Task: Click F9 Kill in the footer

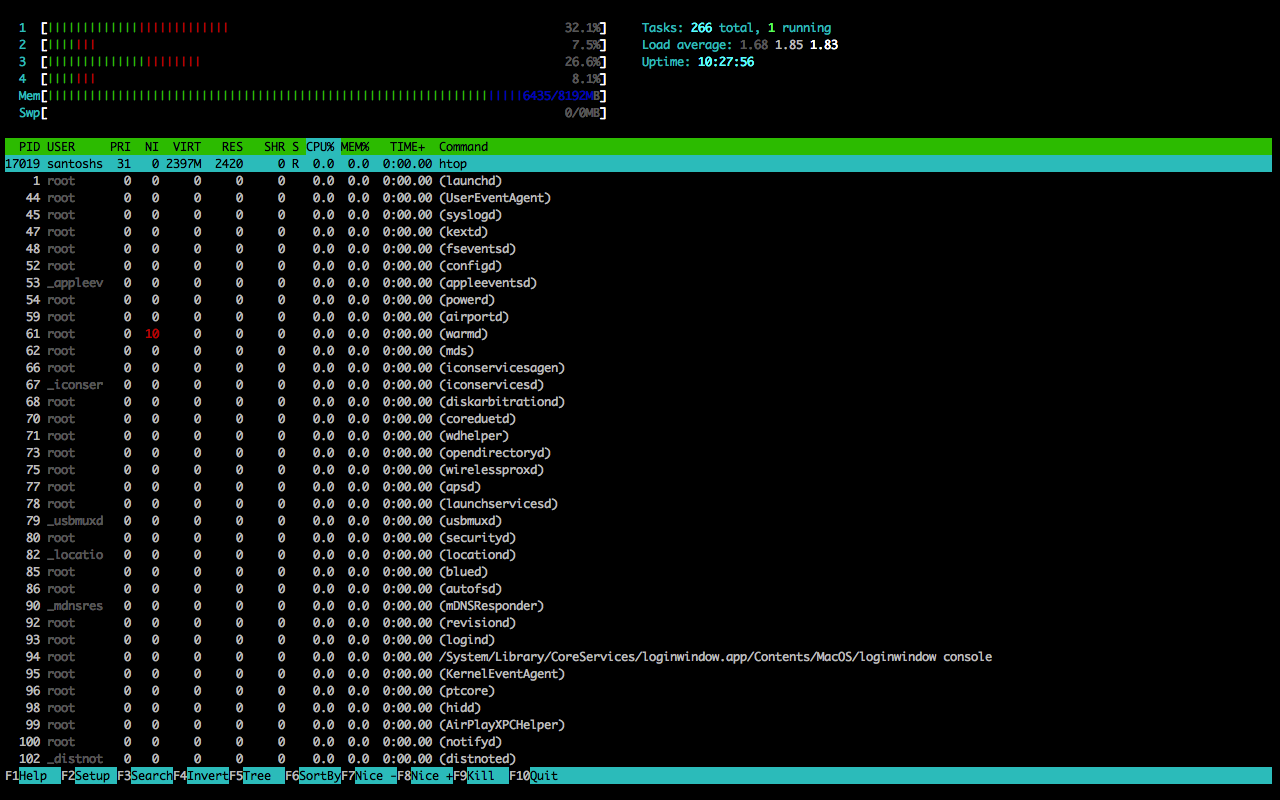Action: 480,776
